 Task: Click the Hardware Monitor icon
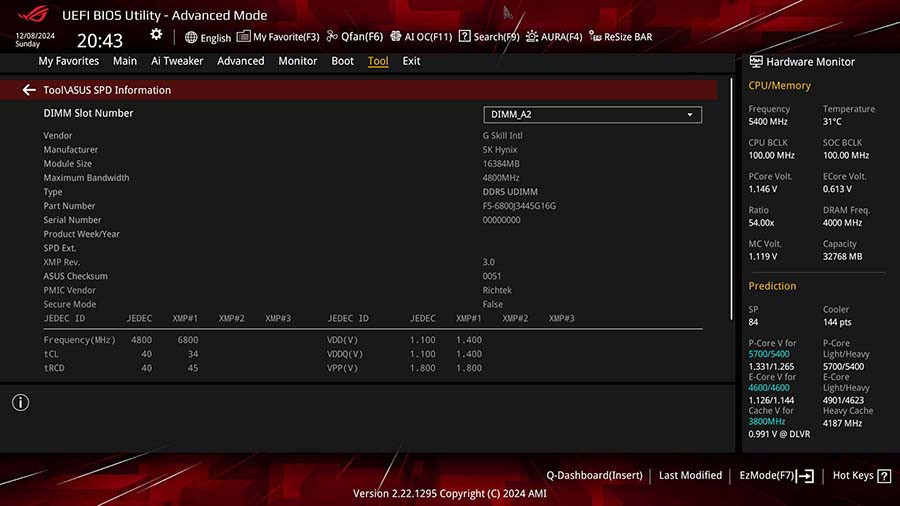tap(756, 61)
